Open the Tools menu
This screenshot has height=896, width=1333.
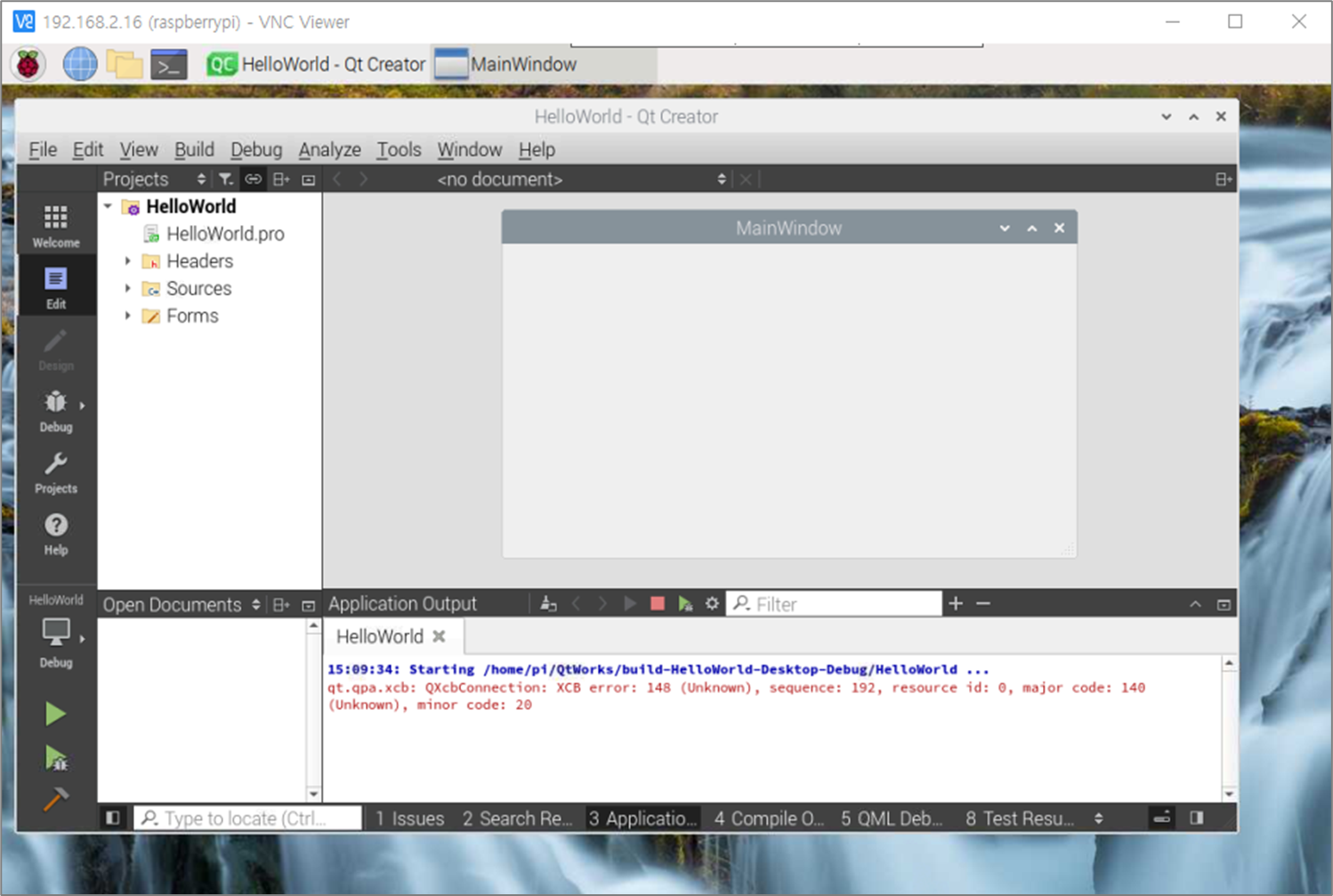tap(399, 149)
